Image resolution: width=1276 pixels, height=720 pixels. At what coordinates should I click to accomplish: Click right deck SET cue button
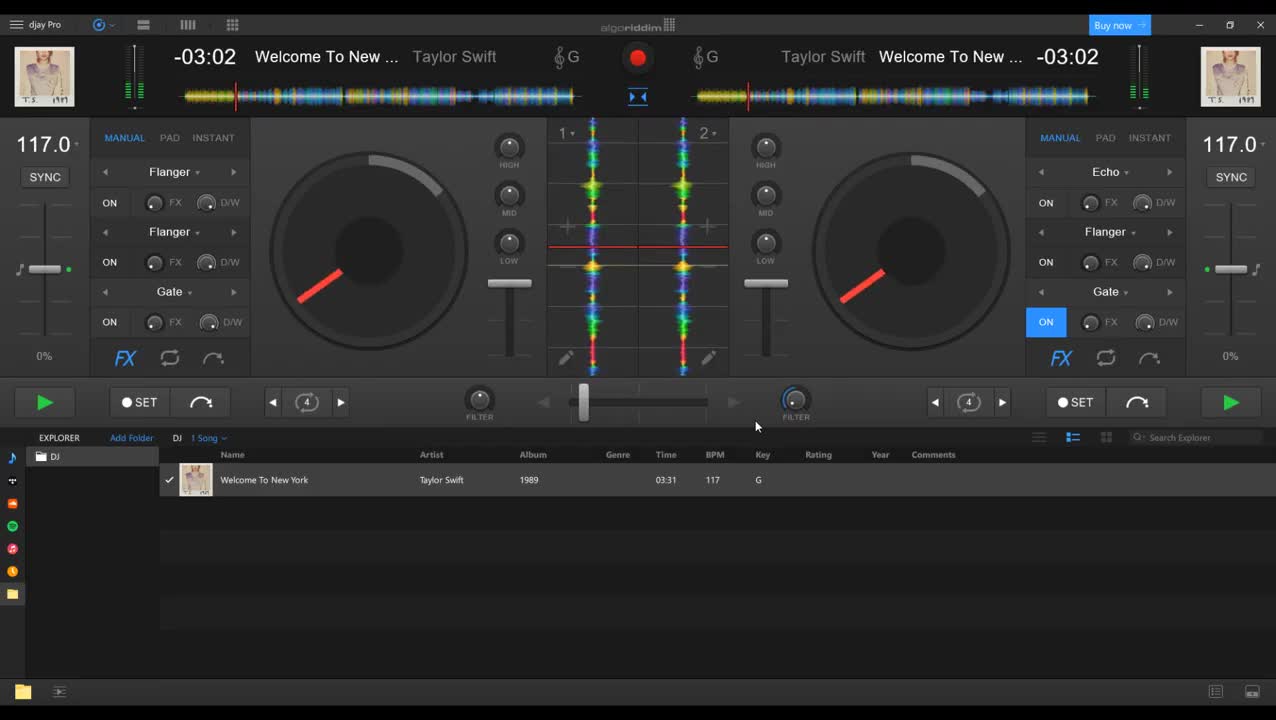click(x=1076, y=402)
